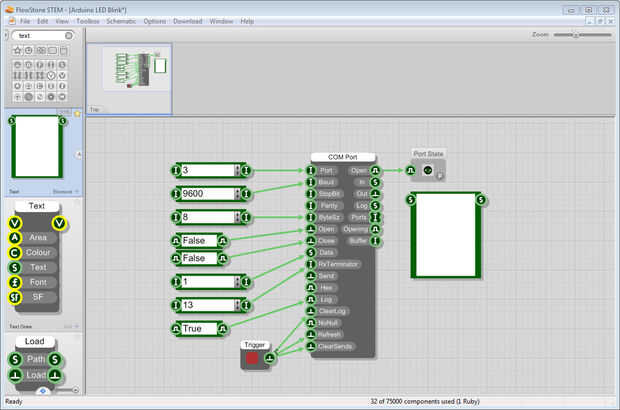Click the Text Draw component's Colour input

(14, 253)
